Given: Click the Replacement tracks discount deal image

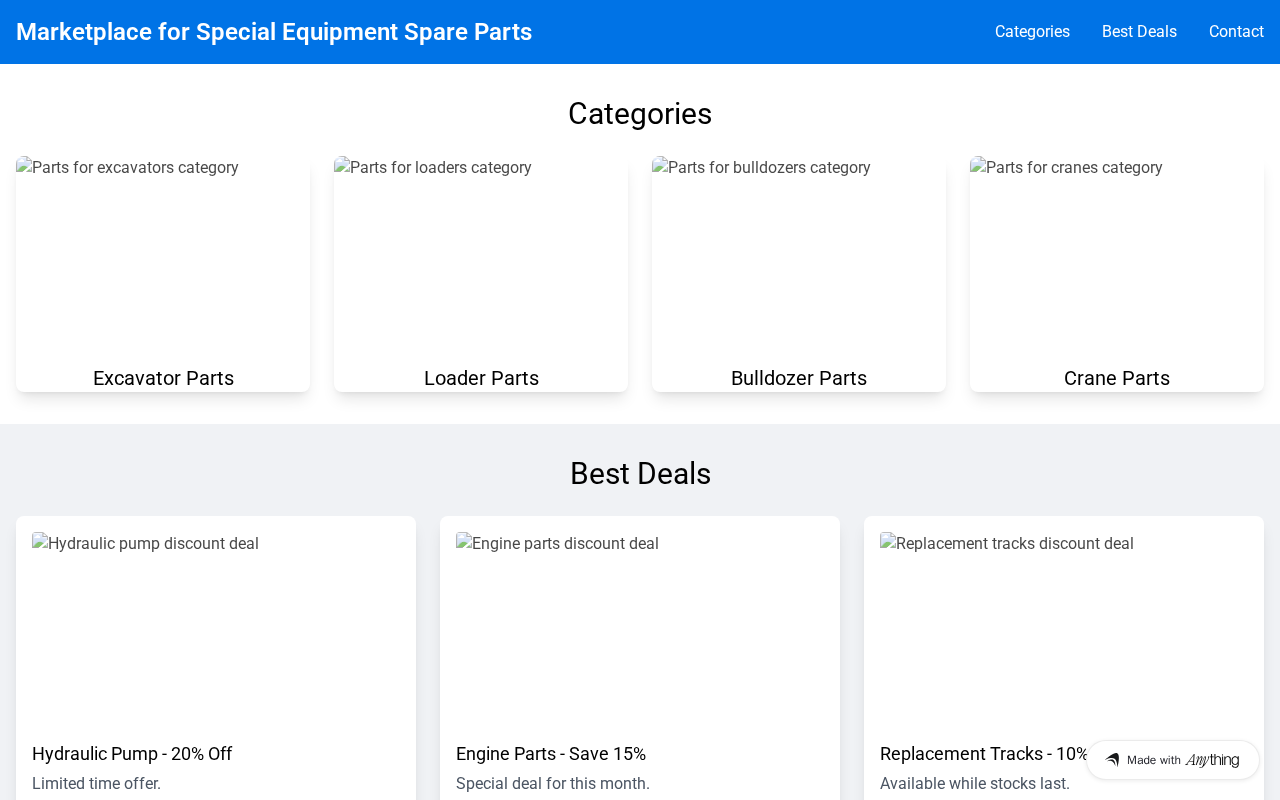Looking at the screenshot, I should 1064,628.
